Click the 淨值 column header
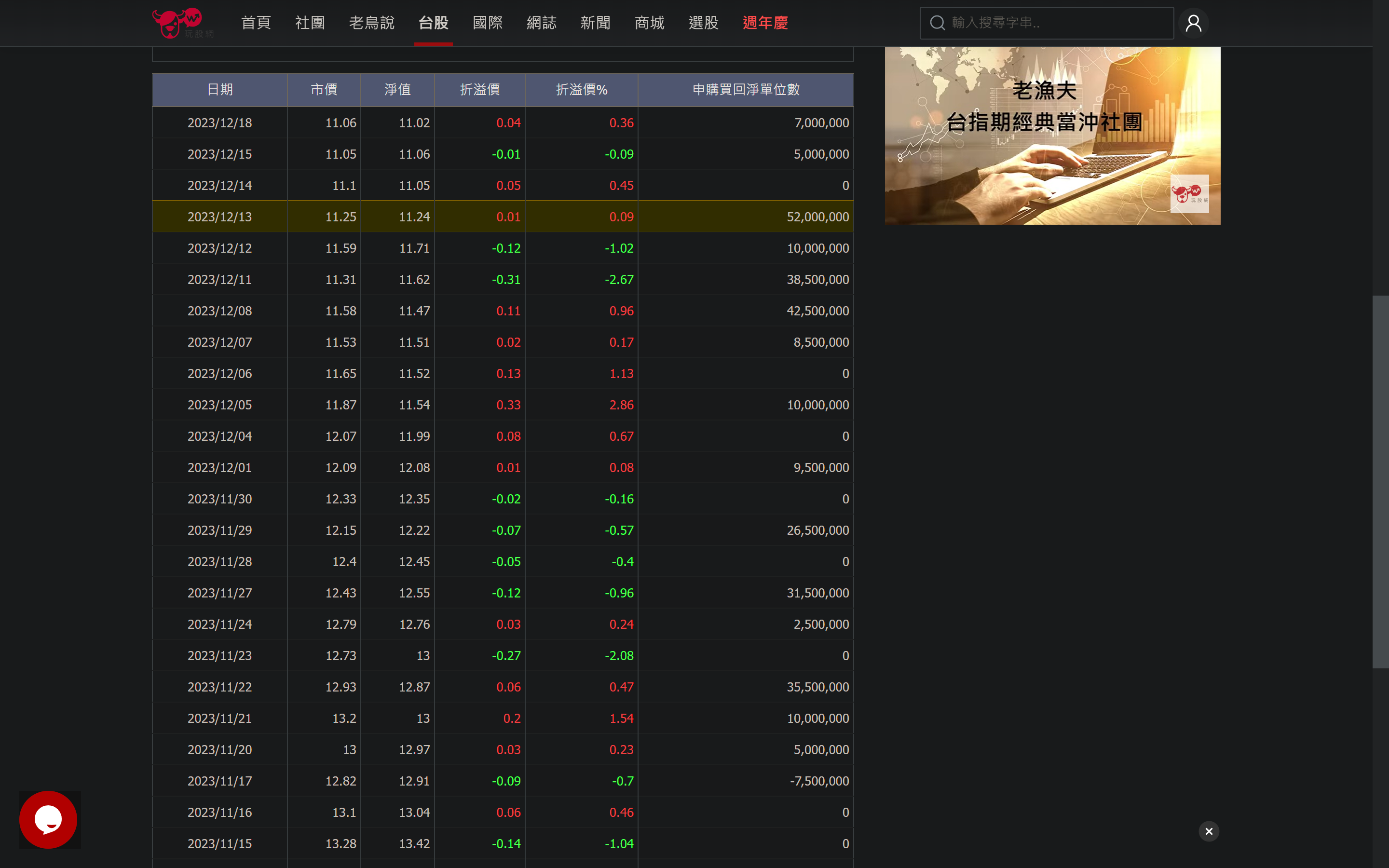1389x868 pixels. pyautogui.click(x=397, y=90)
